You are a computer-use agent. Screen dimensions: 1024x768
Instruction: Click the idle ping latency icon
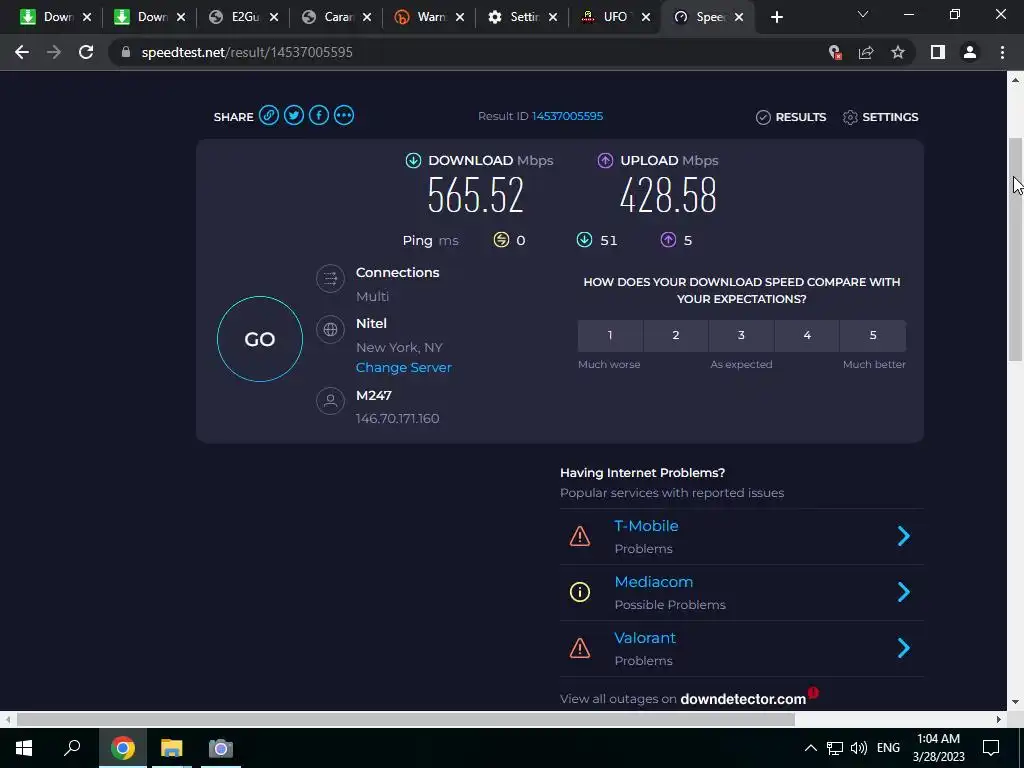[501, 240]
